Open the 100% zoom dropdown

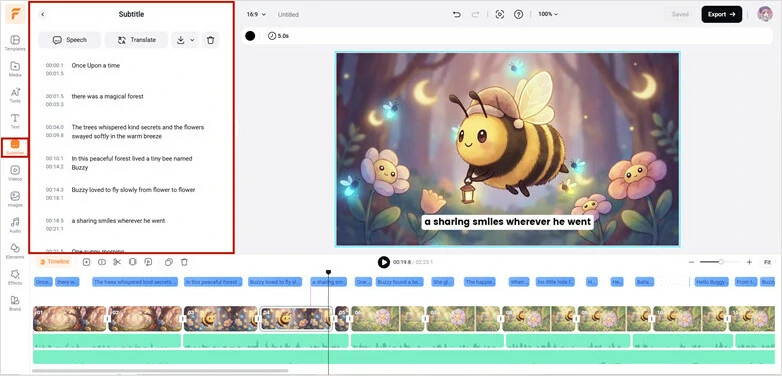tap(548, 14)
